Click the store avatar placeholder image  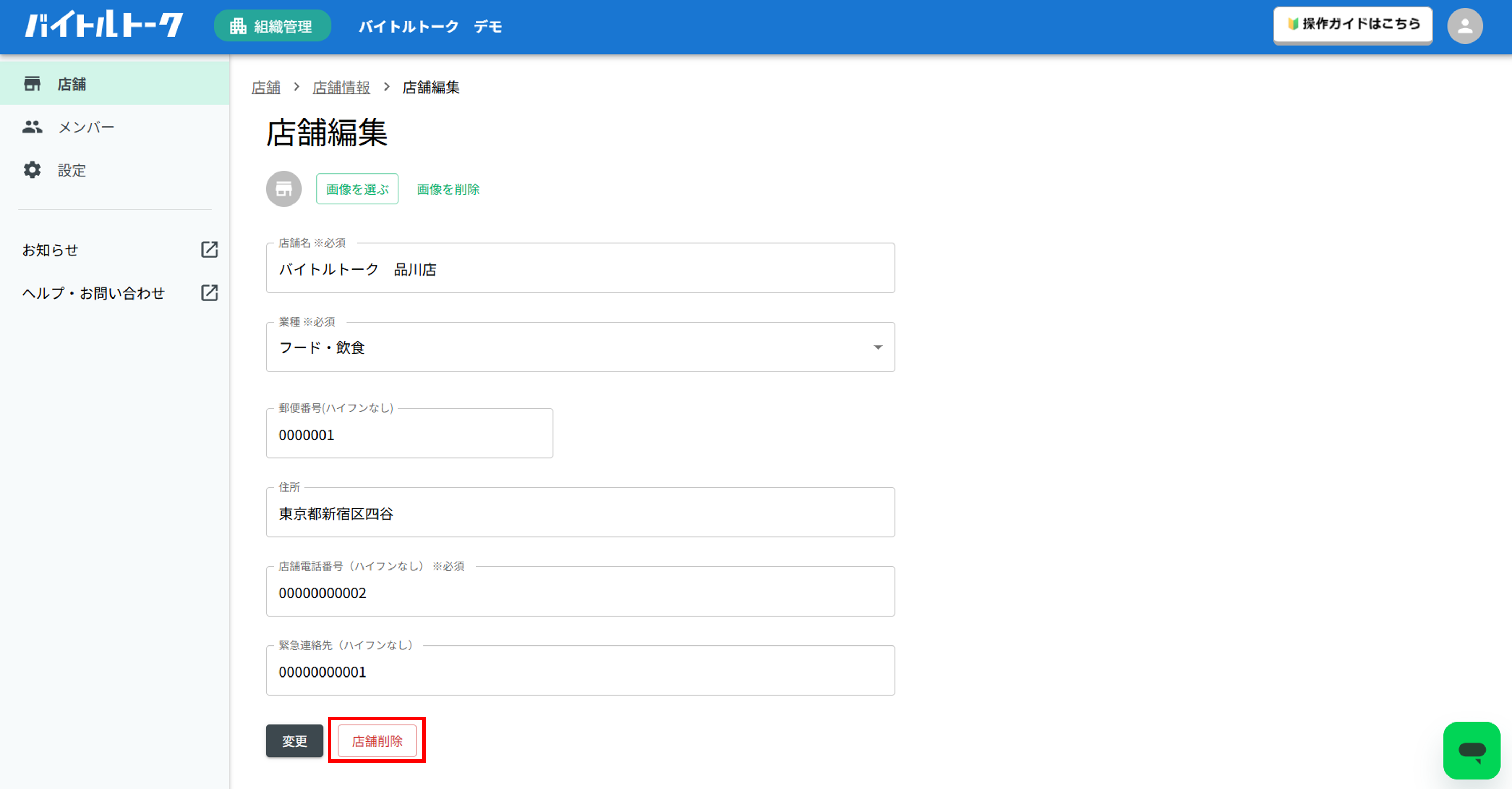coord(284,189)
